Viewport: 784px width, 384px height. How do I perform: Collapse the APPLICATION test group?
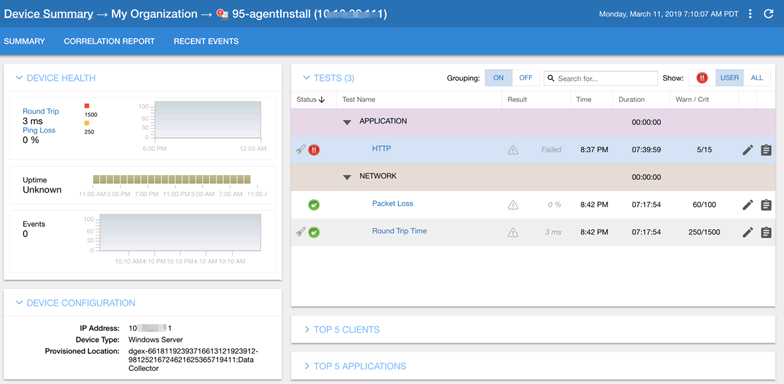(347, 122)
